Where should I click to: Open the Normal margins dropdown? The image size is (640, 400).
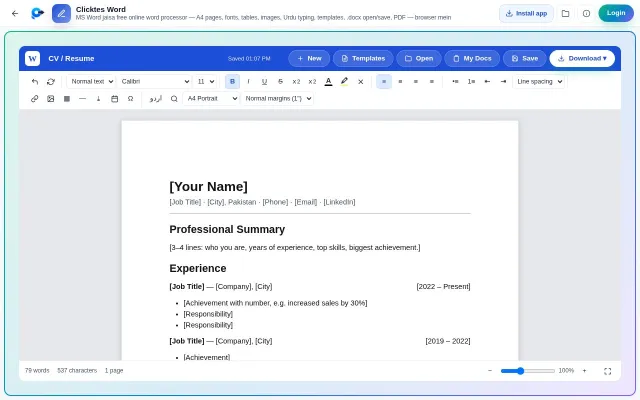point(278,99)
